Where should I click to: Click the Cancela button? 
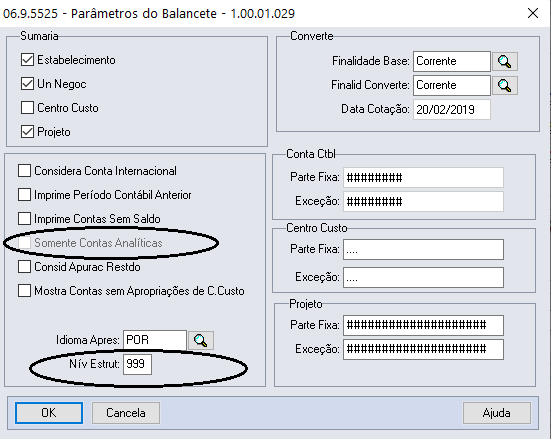click(126, 413)
